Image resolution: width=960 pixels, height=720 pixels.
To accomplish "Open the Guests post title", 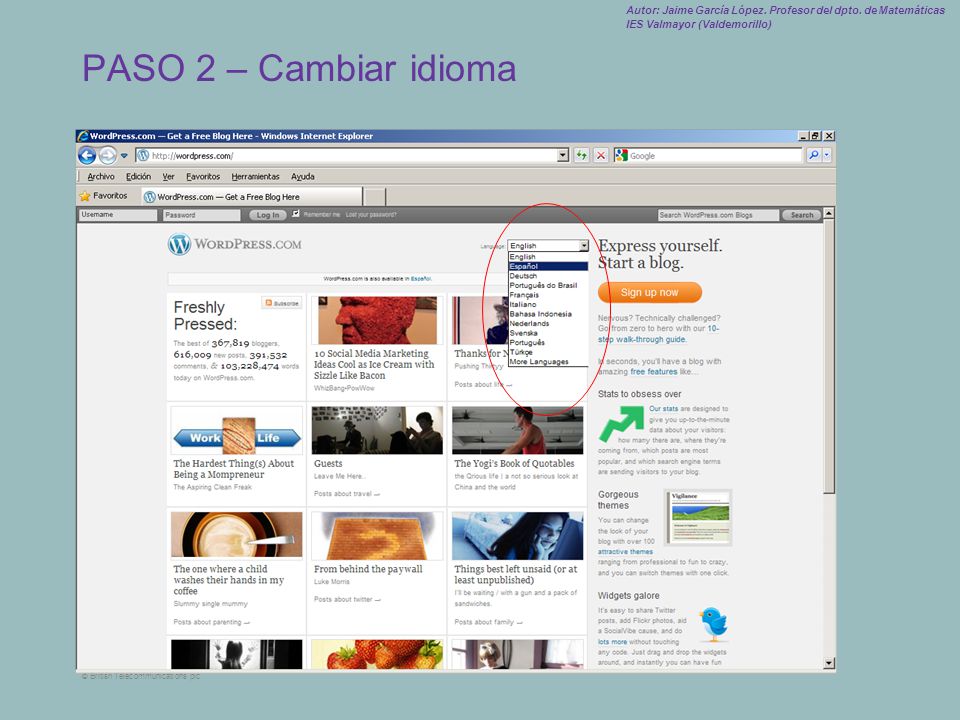I will 328,463.
